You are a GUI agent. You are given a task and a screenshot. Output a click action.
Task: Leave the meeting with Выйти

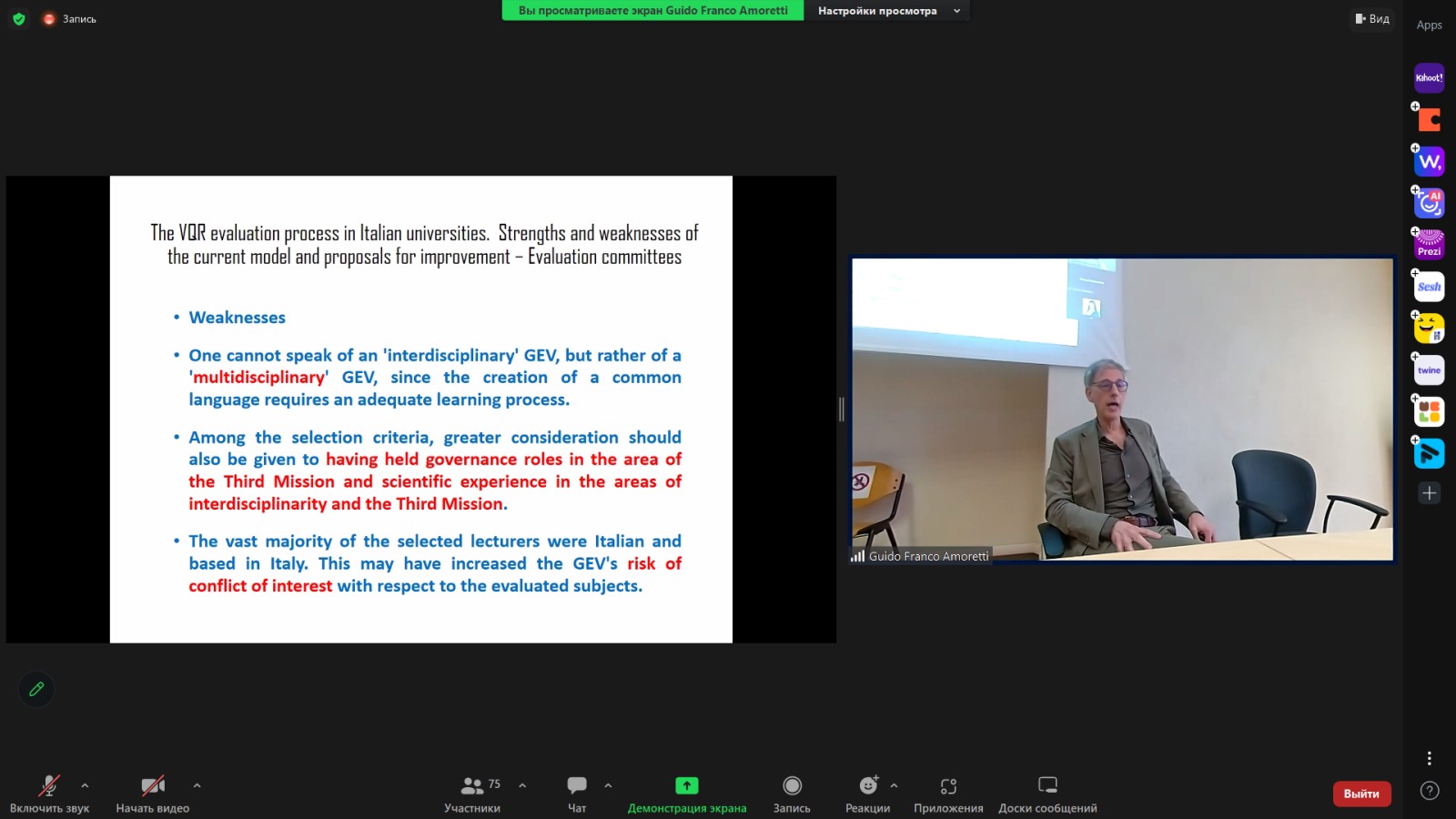[x=1361, y=794]
